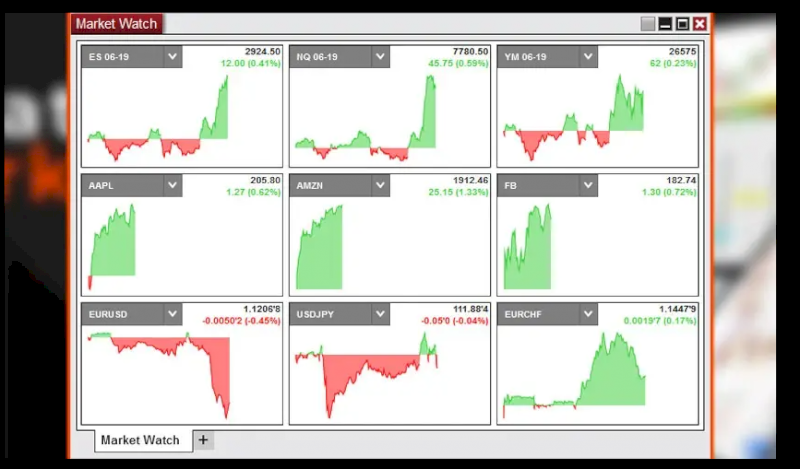Select the NQ 06-19 symbol label

coord(317,57)
